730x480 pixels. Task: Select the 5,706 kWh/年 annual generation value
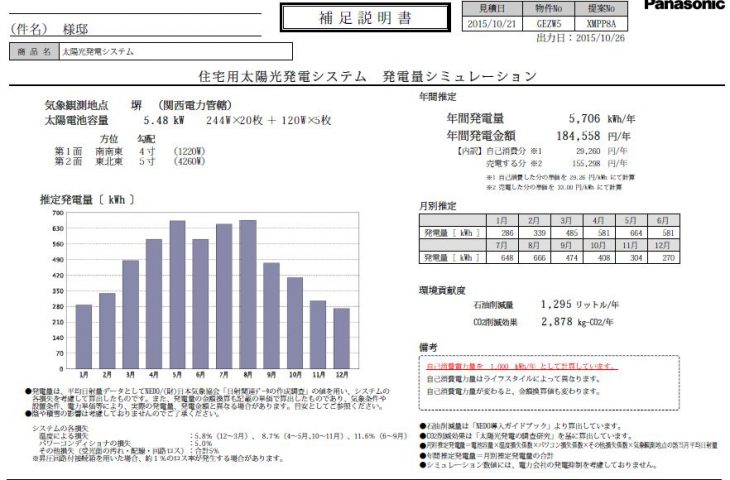[x=602, y=119]
